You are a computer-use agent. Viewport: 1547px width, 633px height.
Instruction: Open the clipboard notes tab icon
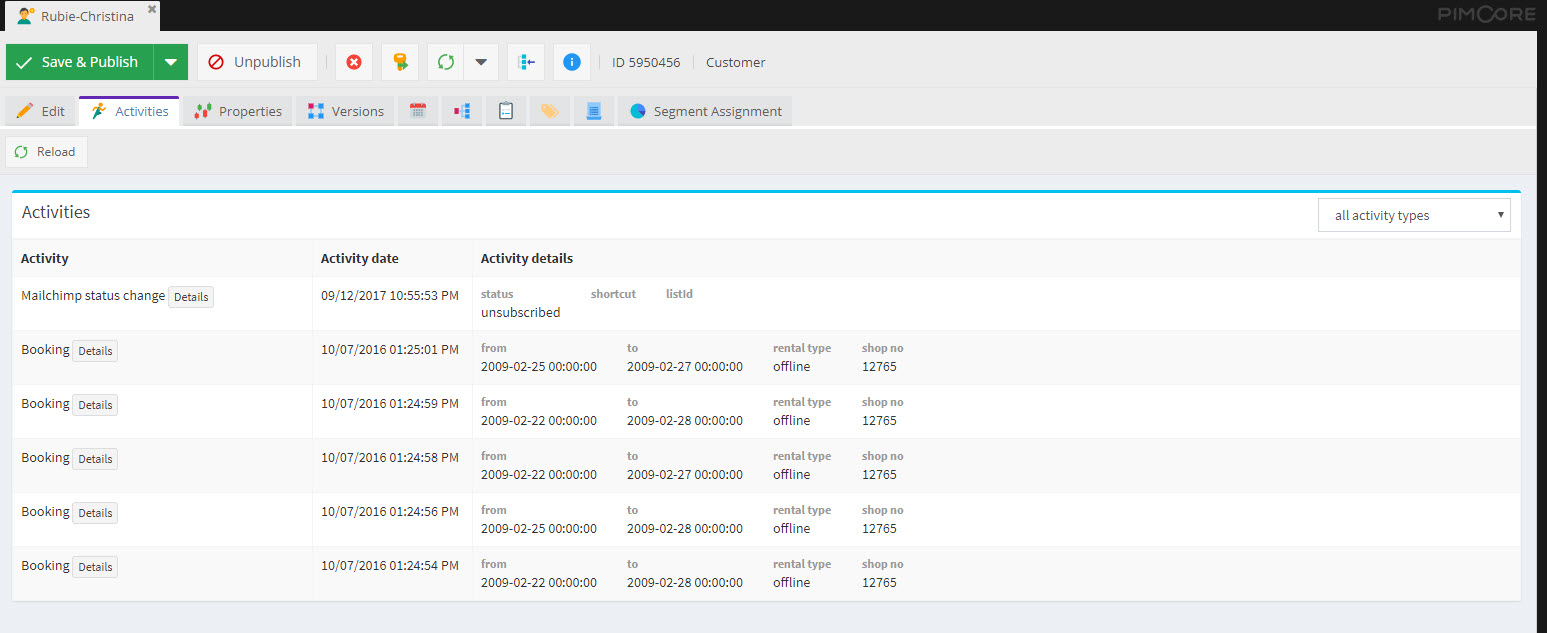coord(506,111)
